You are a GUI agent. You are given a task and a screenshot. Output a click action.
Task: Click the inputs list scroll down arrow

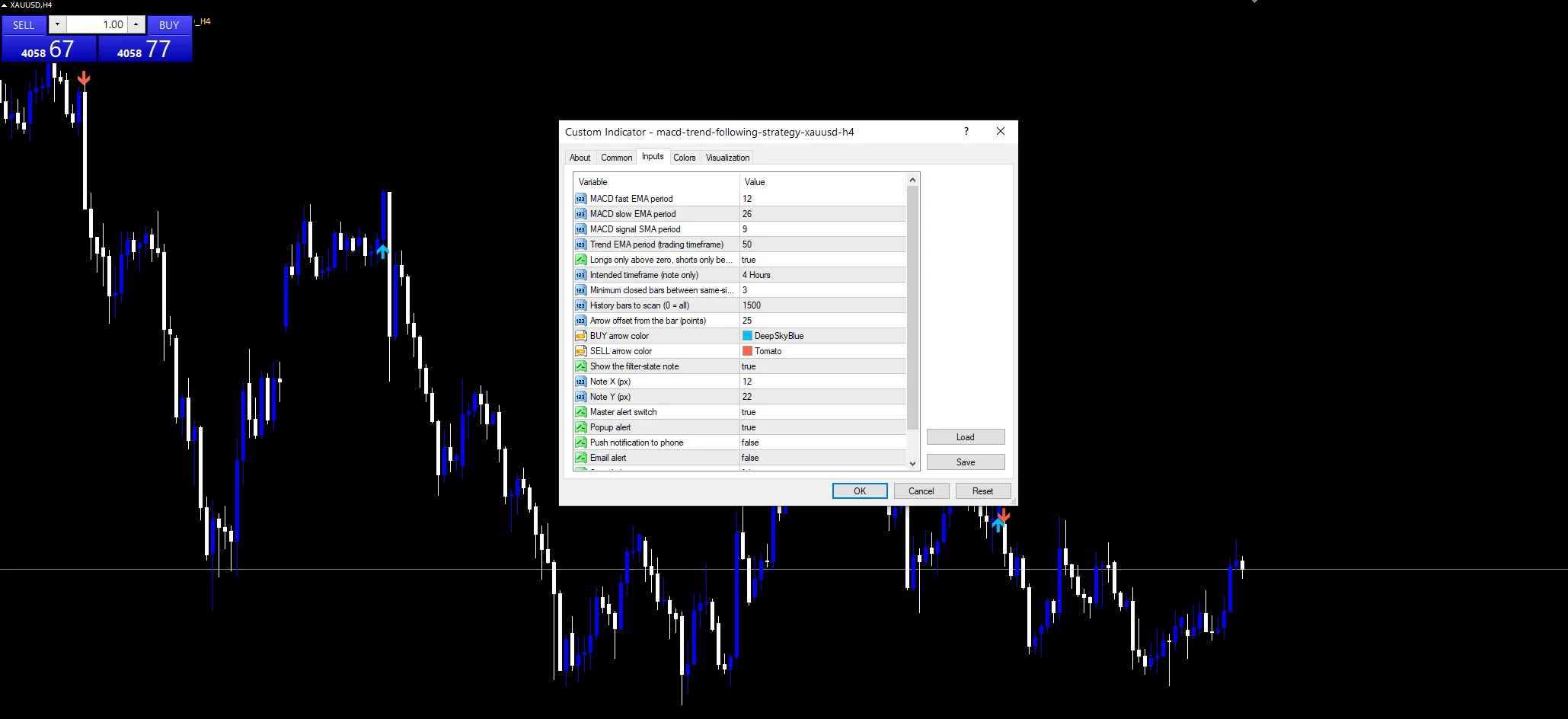pos(912,463)
